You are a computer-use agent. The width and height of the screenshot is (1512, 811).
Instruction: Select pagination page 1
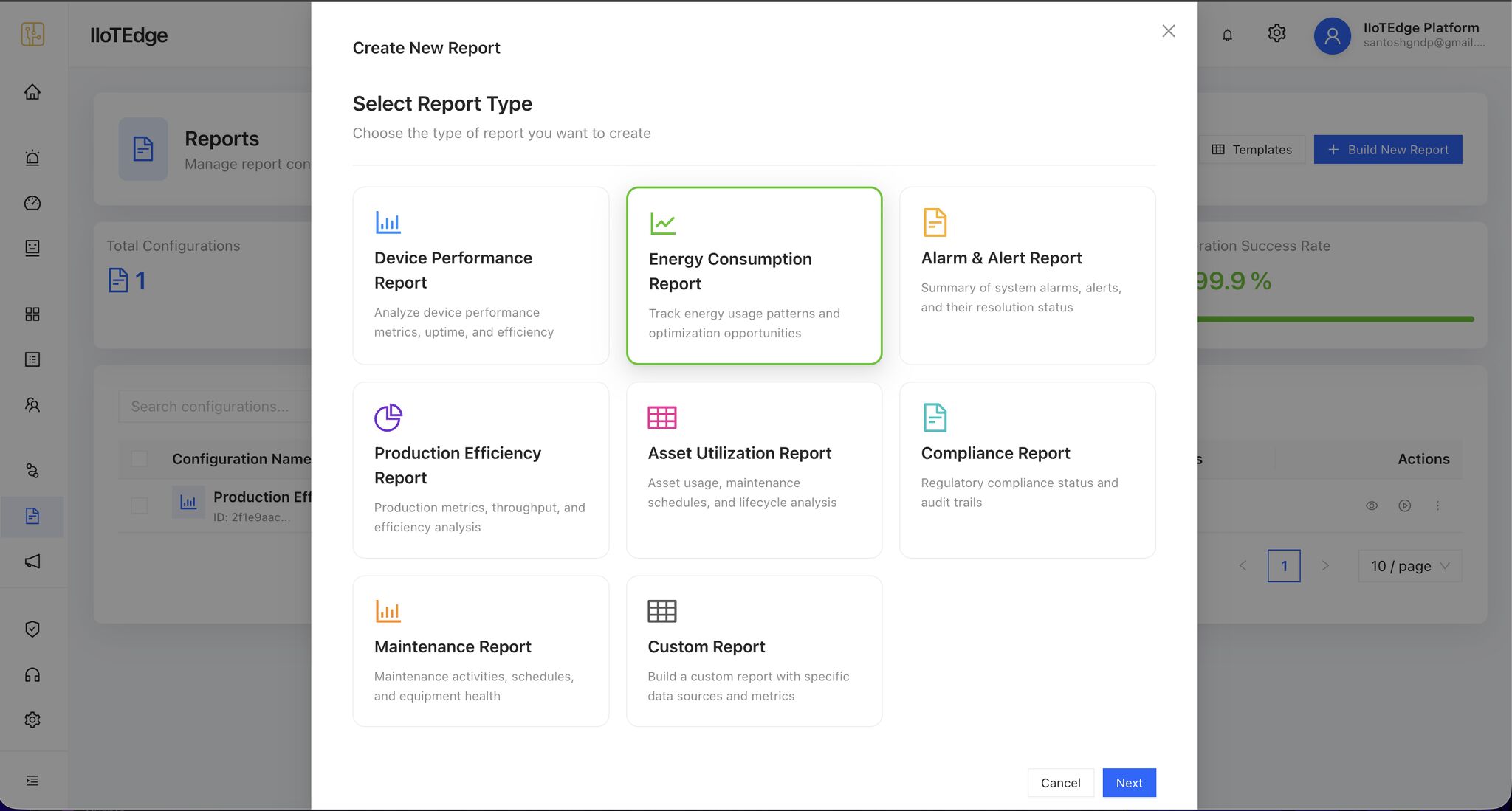click(x=1284, y=566)
